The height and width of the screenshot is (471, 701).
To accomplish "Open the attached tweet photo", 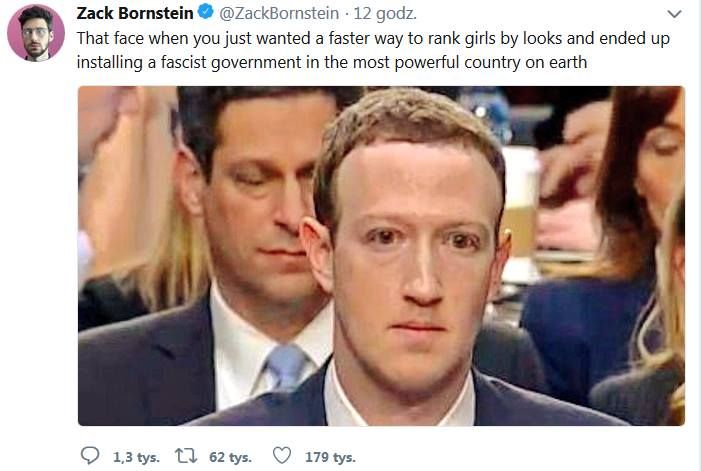I will (x=381, y=256).
